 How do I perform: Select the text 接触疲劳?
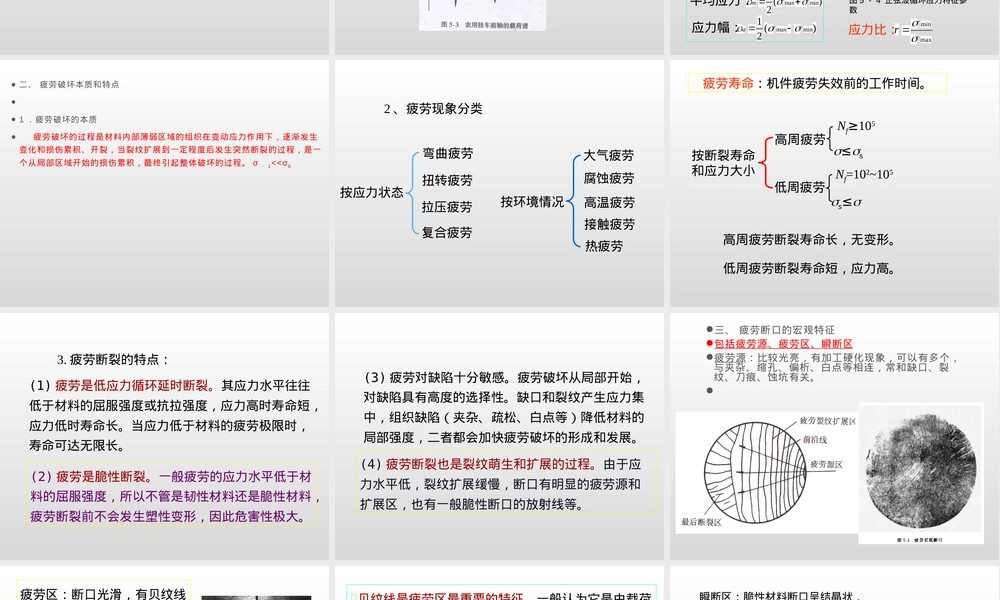tap(609, 224)
